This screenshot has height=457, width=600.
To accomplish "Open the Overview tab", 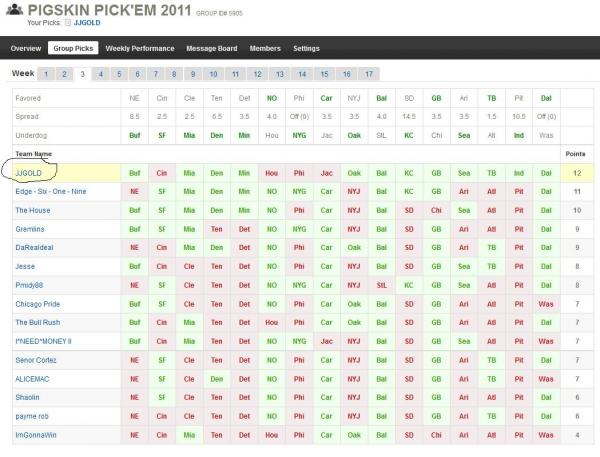I will pos(26,48).
